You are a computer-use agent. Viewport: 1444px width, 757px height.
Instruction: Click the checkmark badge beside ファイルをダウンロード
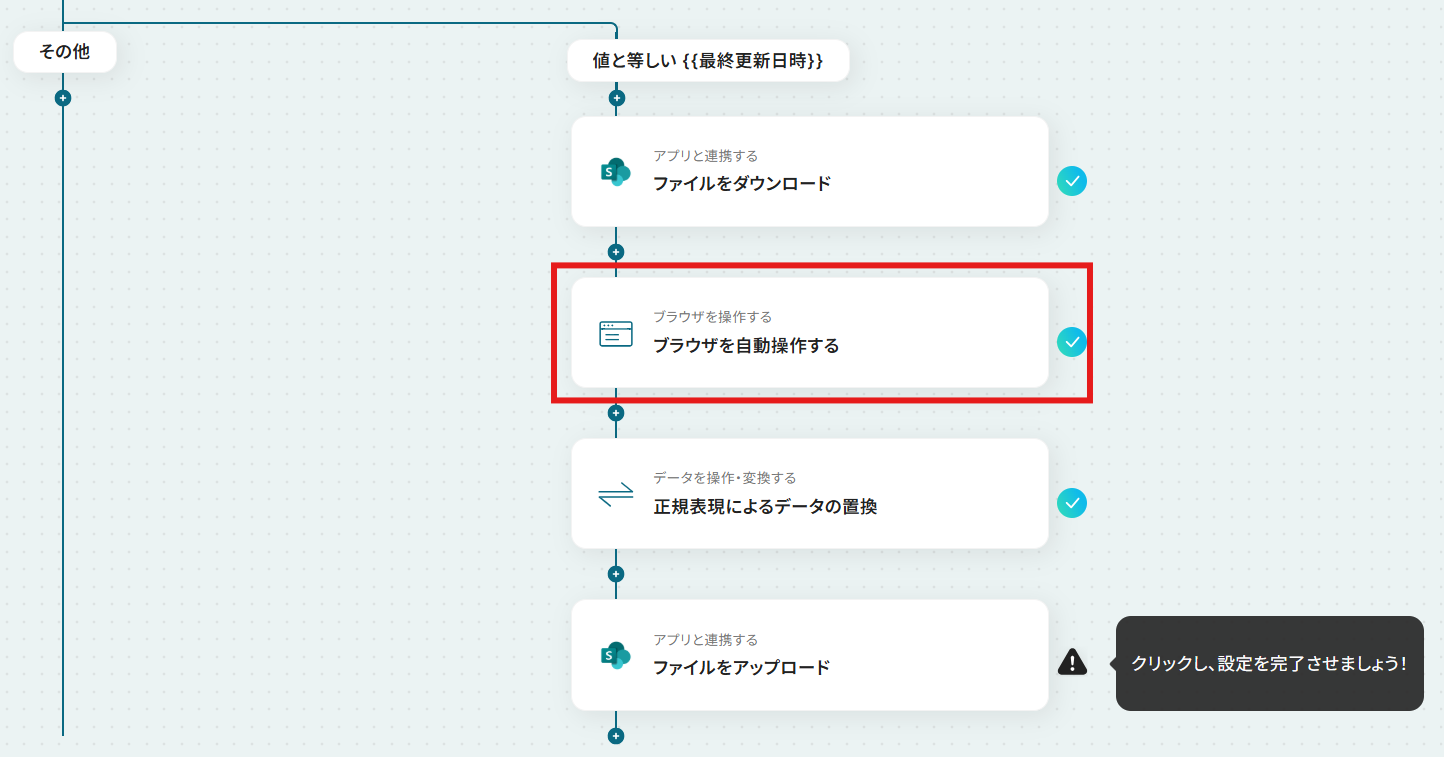coord(1072,181)
